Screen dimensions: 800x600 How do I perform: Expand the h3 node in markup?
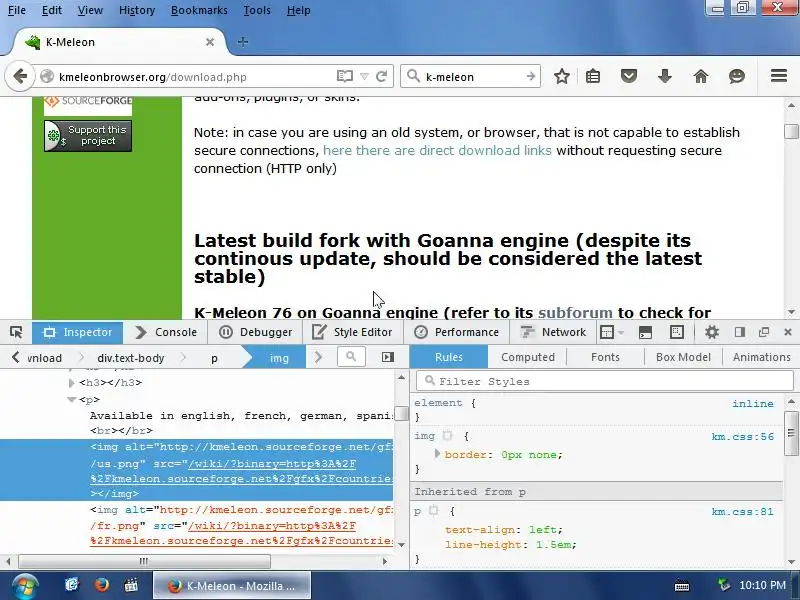pos(71,383)
